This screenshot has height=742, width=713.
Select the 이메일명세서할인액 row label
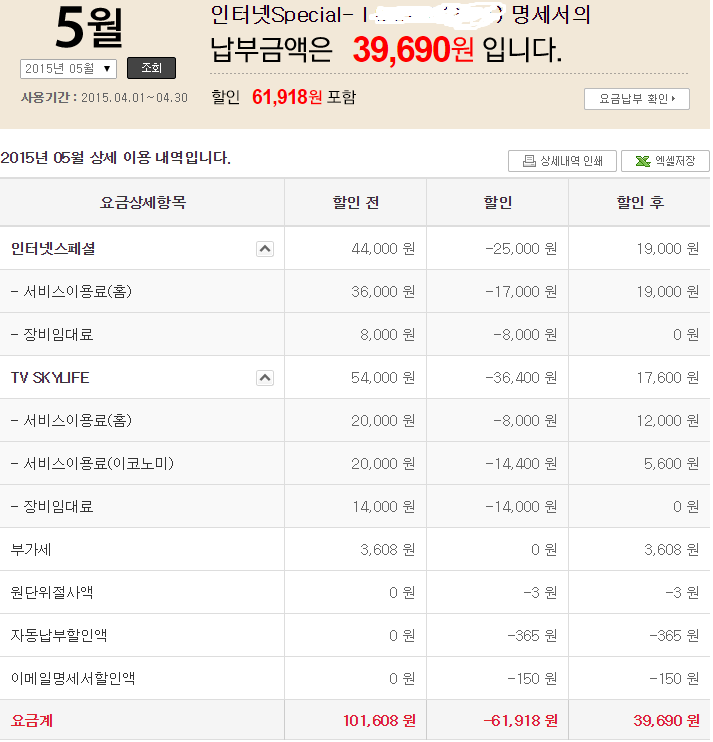(x=73, y=679)
